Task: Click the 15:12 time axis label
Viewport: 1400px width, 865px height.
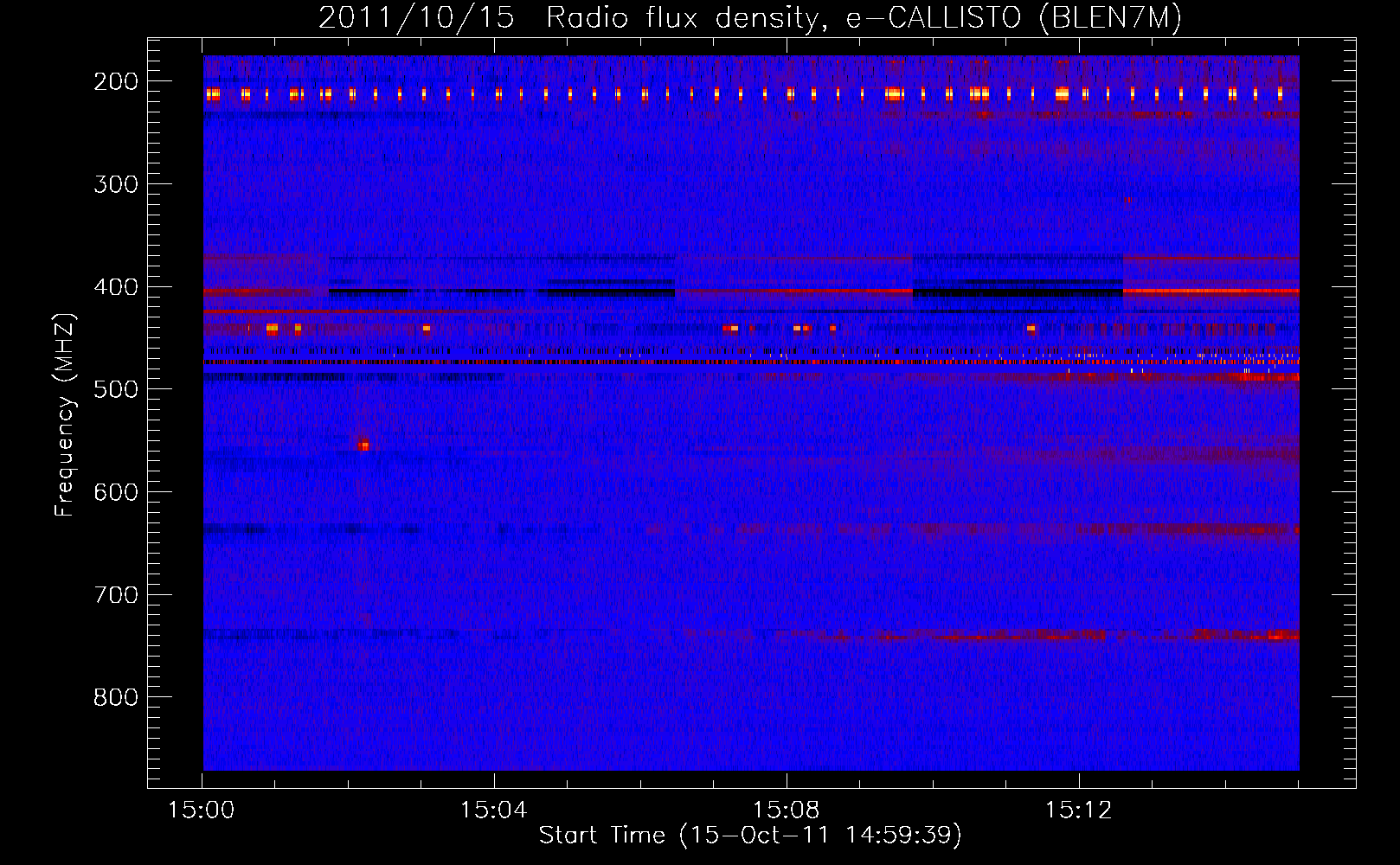Action: tap(1078, 811)
